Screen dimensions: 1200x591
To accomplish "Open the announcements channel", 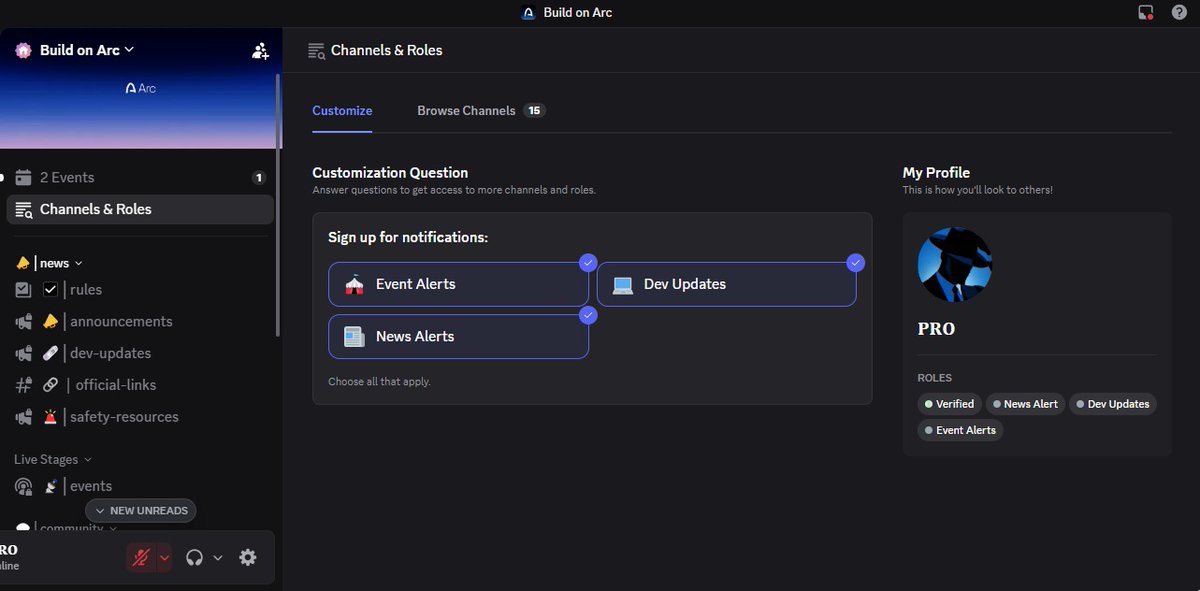I will tap(140, 321).
